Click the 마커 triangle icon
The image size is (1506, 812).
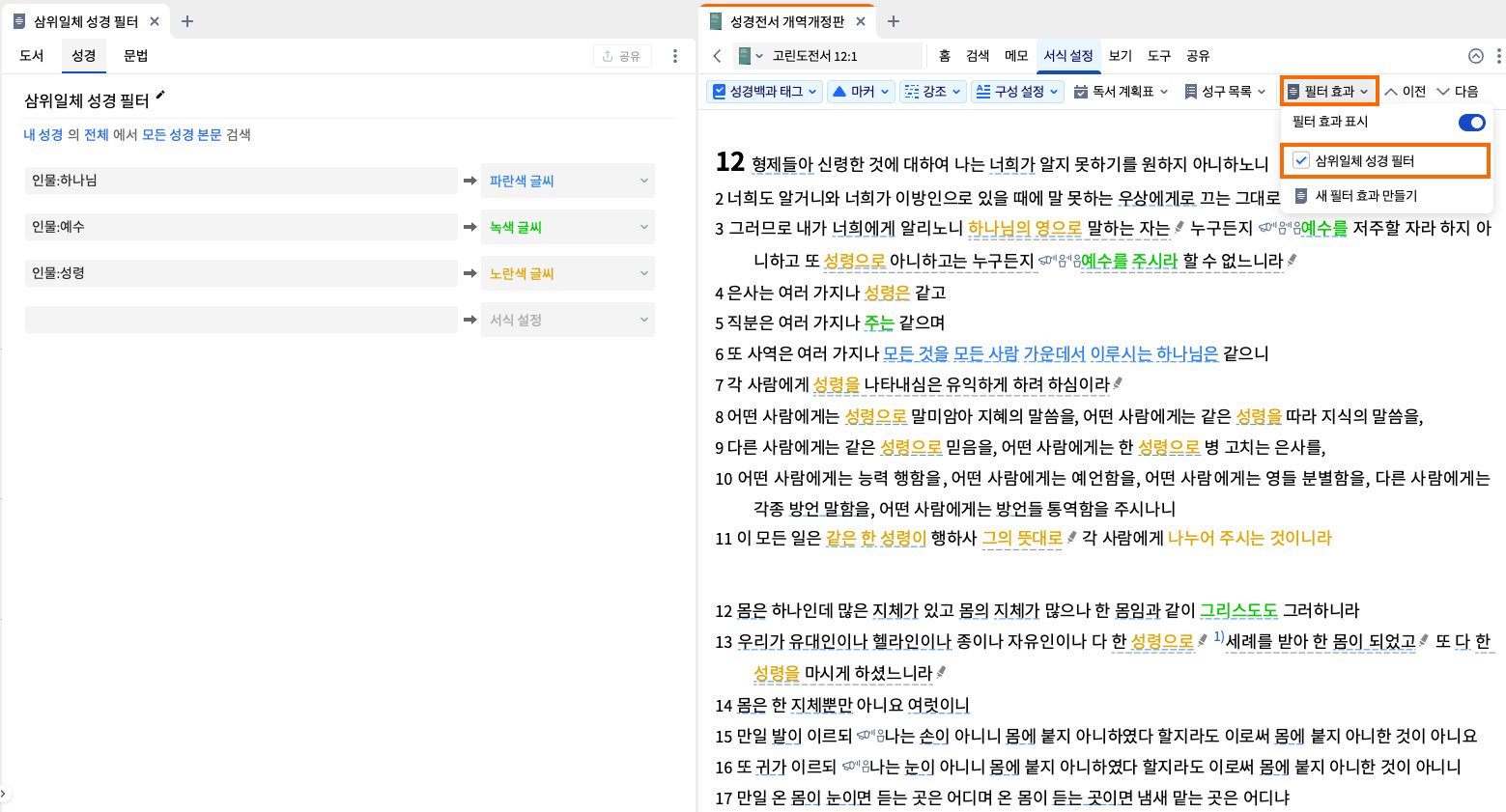(839, 92)
